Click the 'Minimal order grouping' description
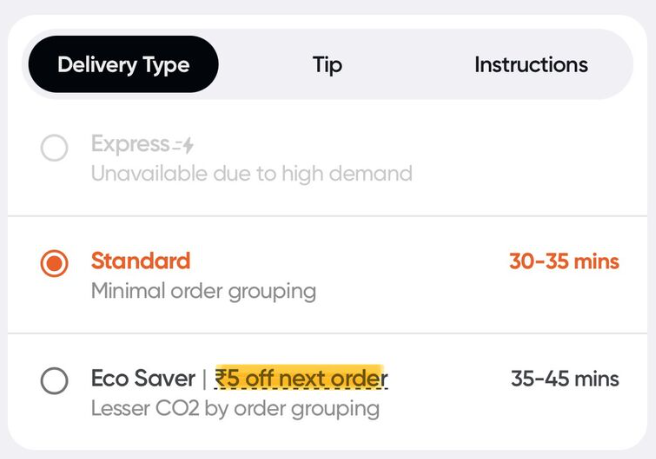Image resolution: width=656 pixels, height=459 pixels. click(x=203, y=291)
